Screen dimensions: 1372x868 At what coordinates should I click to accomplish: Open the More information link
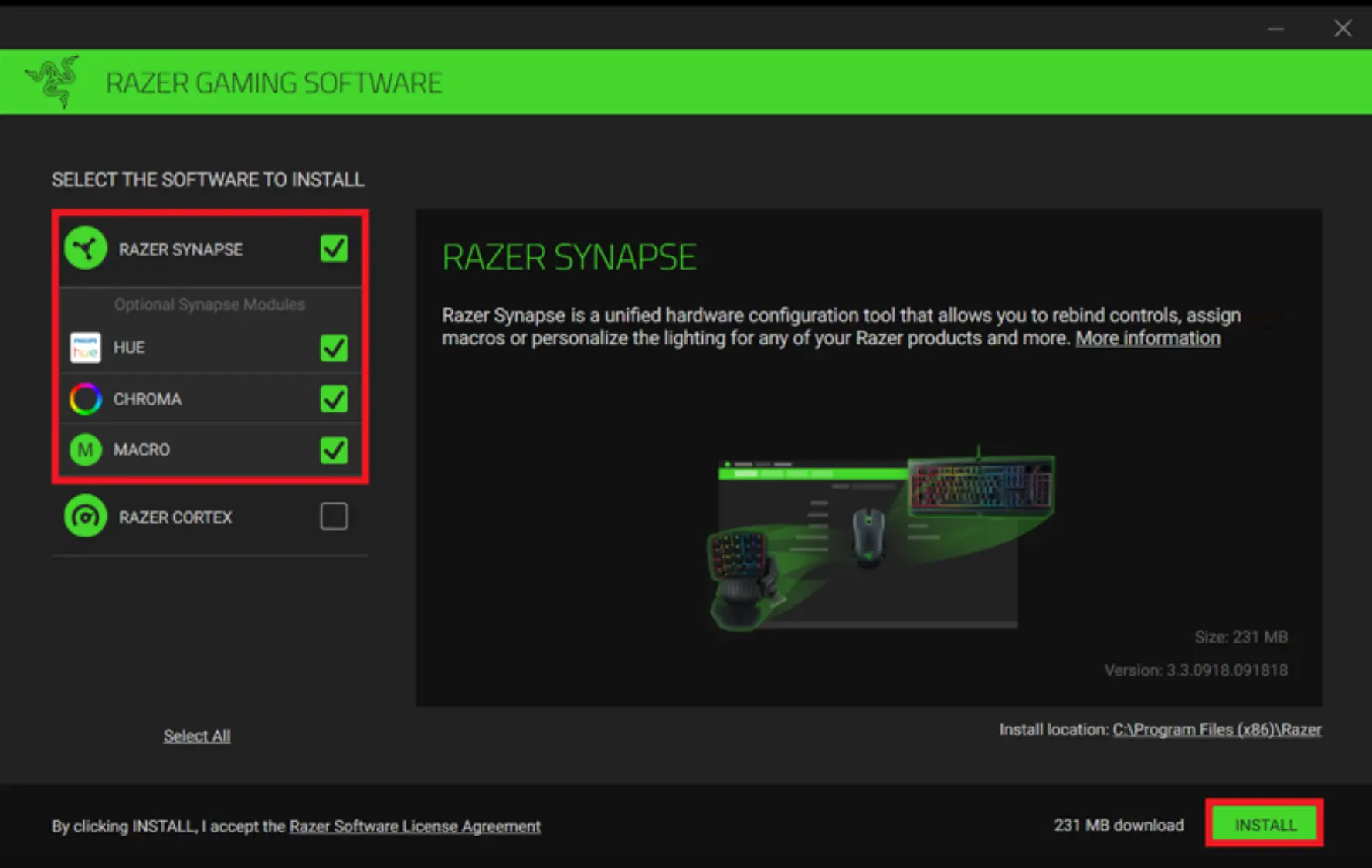(x=1148, y=338)
